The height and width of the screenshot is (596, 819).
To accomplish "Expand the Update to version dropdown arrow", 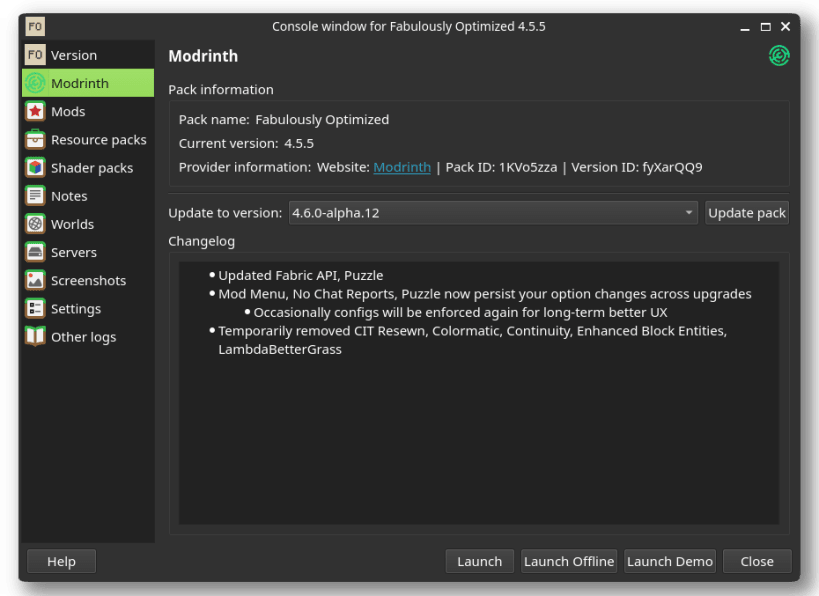I will pyautogui.click(x=688, y=213).
